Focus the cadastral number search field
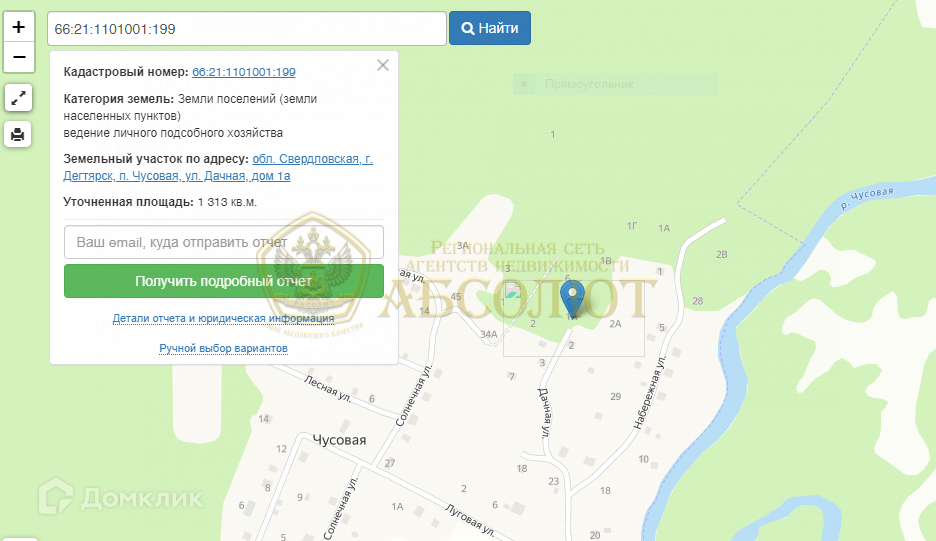This screenshot has width=936, height=541. tap(247, 29)
